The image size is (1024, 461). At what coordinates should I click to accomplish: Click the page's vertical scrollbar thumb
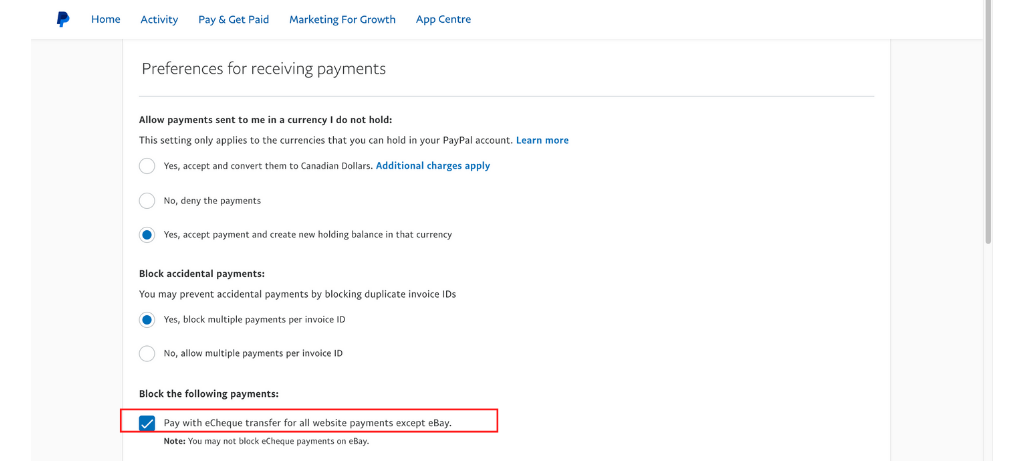[x=988, y=121]
